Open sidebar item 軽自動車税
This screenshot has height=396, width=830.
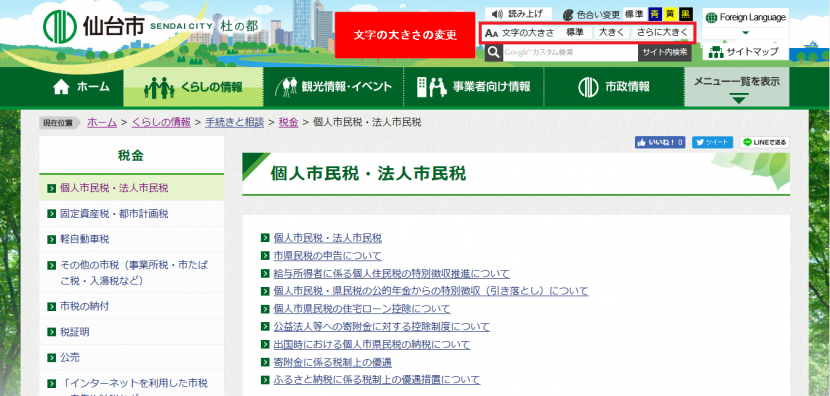point(131,239)
